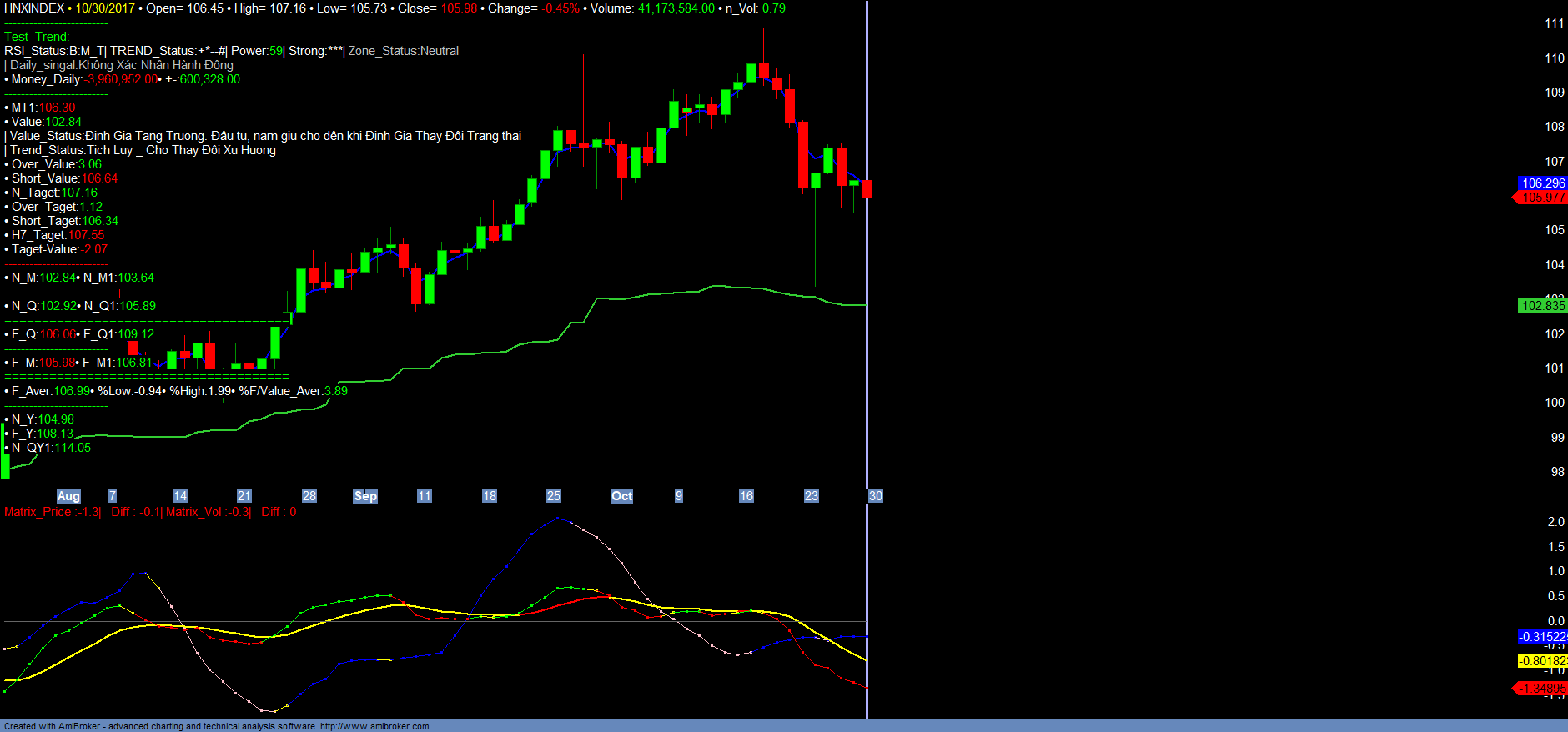The height and width of the screenshot is (732, 1568).
Task: Click the date marker 16 in October
Action: pos(746,496)
